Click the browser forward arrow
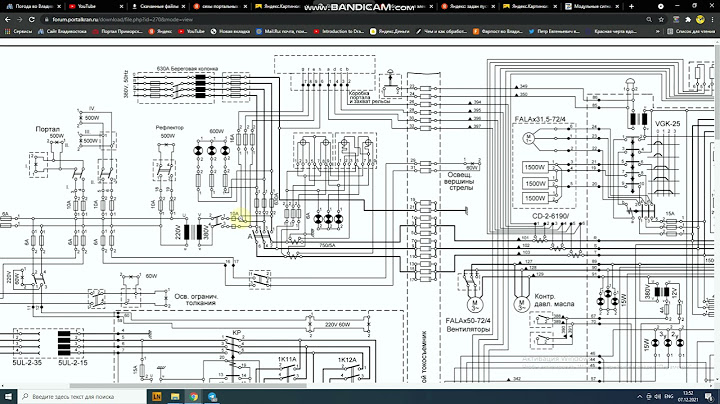The width and height of the screenshot is (720, 404). click(x=19, y=20)
